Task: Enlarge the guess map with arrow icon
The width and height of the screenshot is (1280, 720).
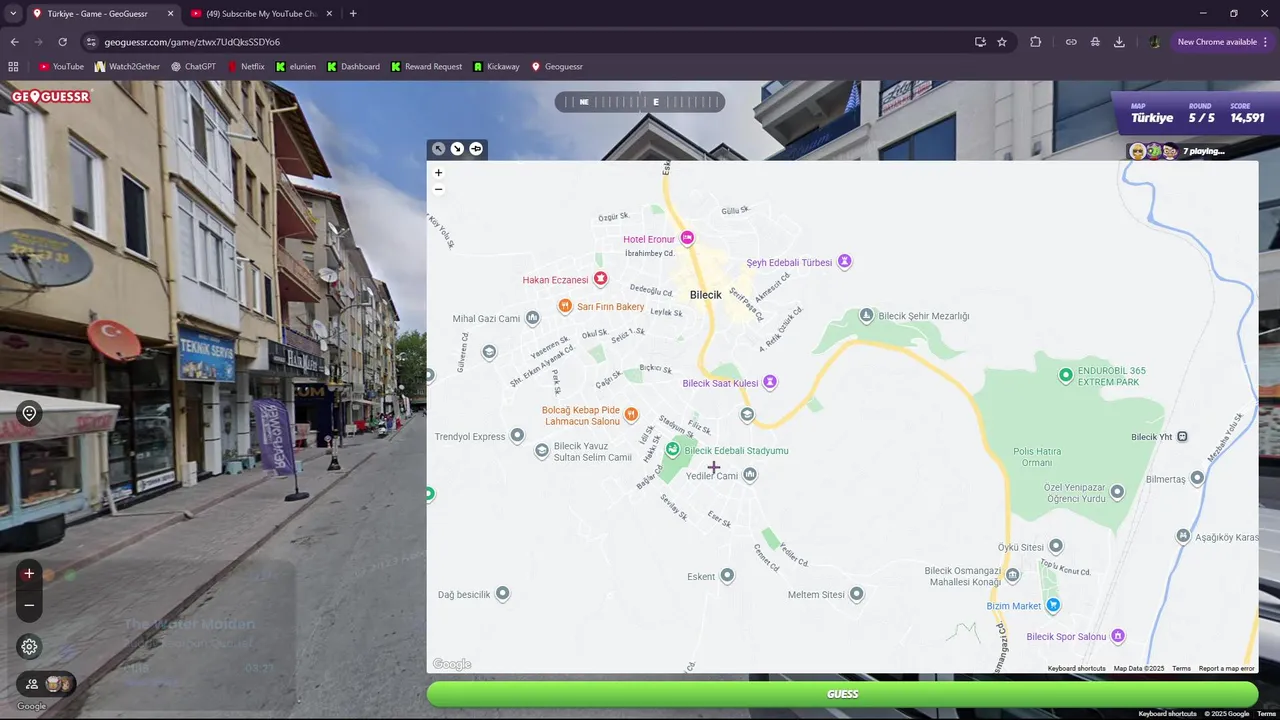Action: (438, 149)
